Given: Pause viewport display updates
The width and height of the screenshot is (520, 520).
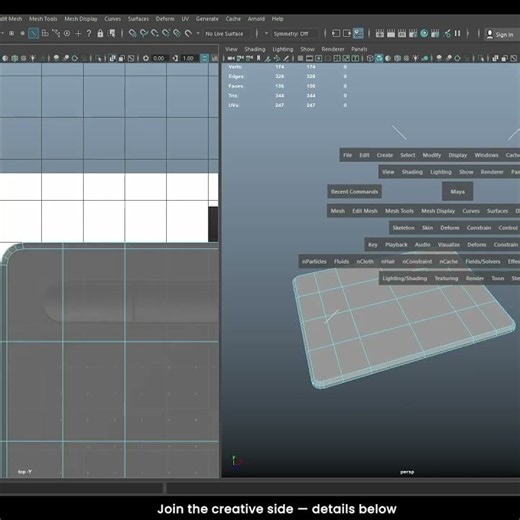Looking at the screenshot, I should [x=457, y=33].
